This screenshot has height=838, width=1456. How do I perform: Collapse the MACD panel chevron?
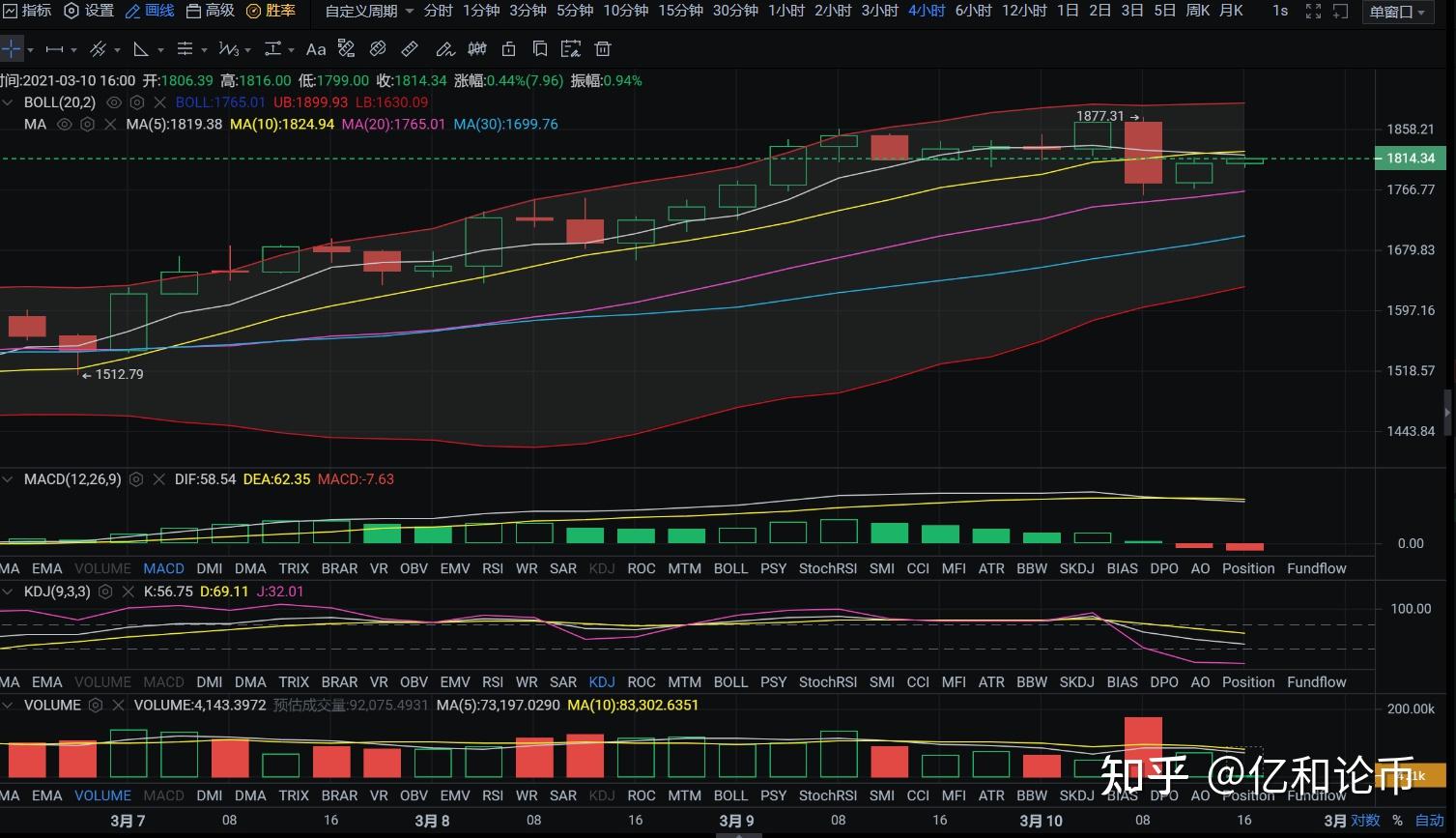[10, 479]
